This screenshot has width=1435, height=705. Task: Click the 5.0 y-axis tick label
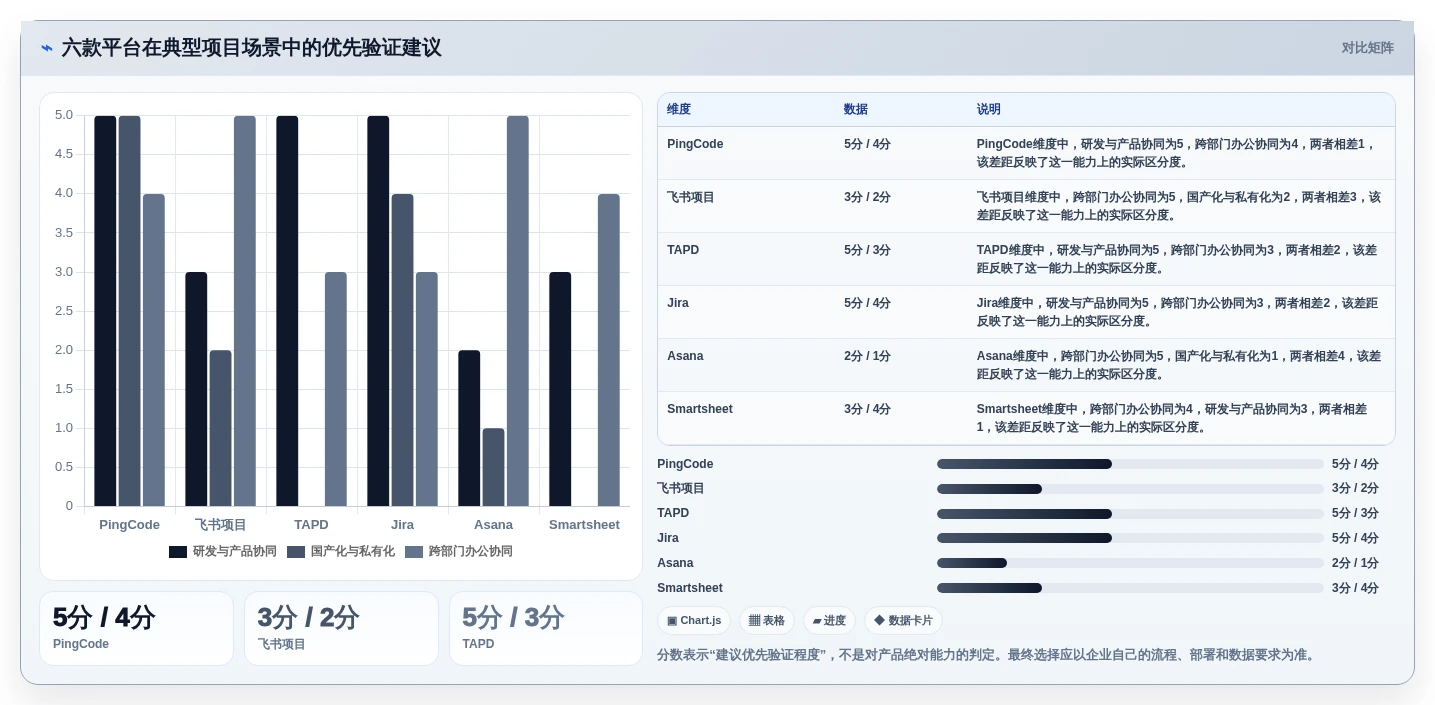(64, 115)
